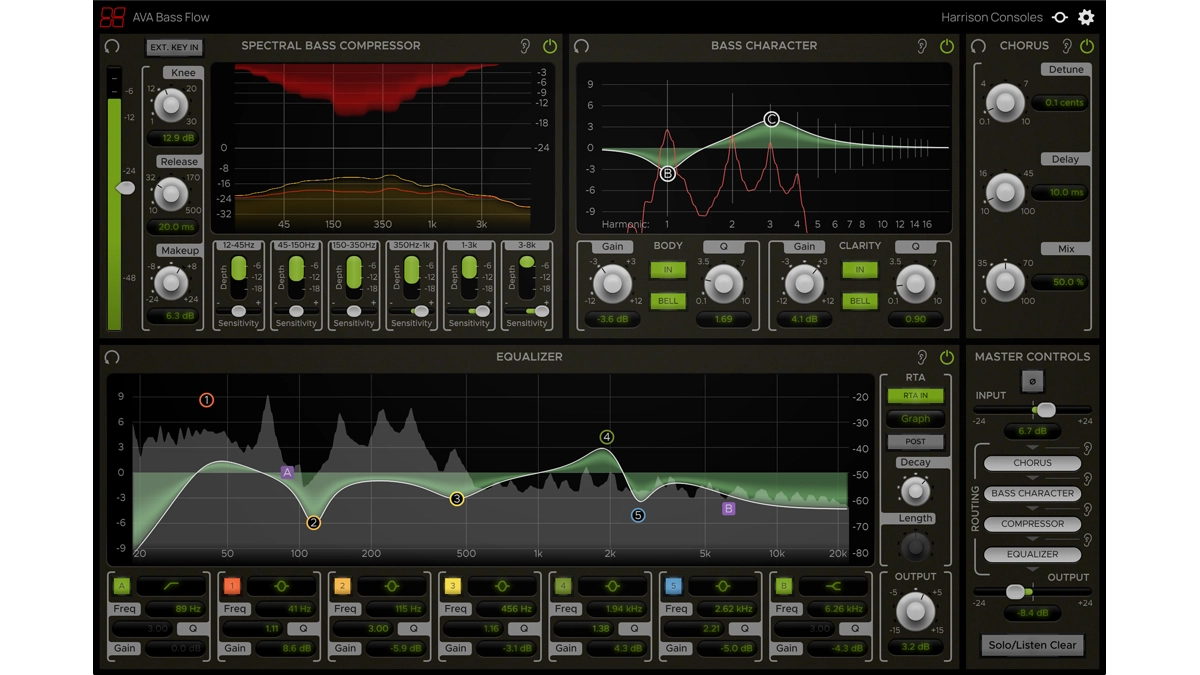Click the Chorus ear listen icon
The width and height of the screenshot is (1200, 675).
point(1067,46)
